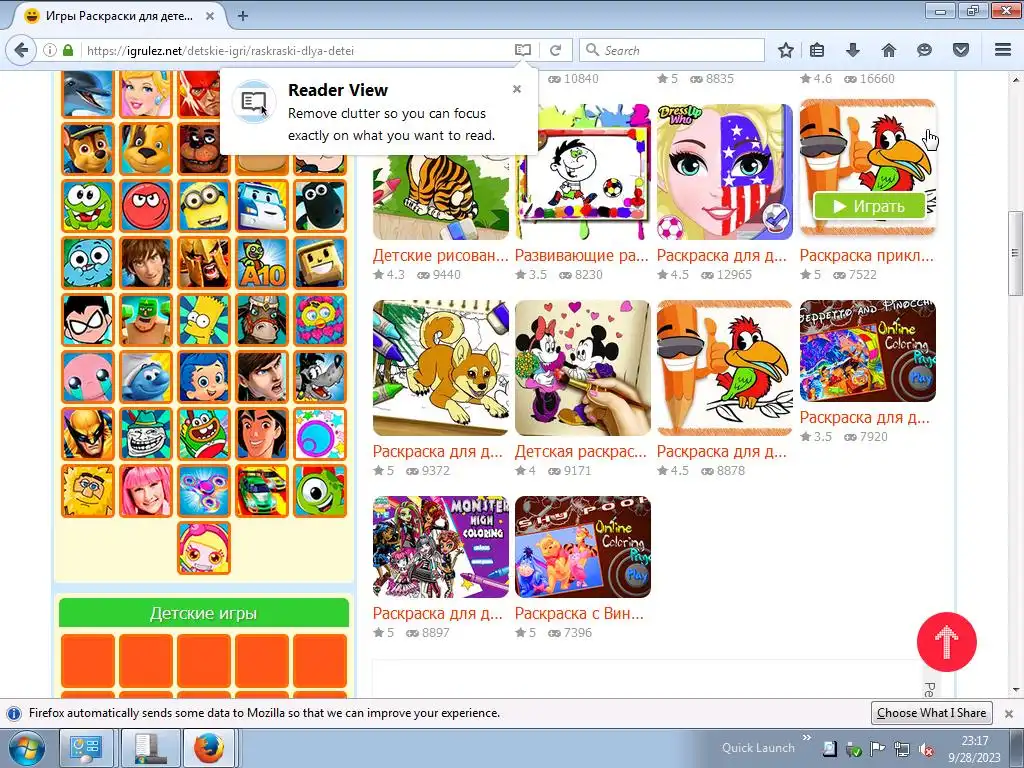
Task: Click the address bar URL field
Action: pos(297,50)
